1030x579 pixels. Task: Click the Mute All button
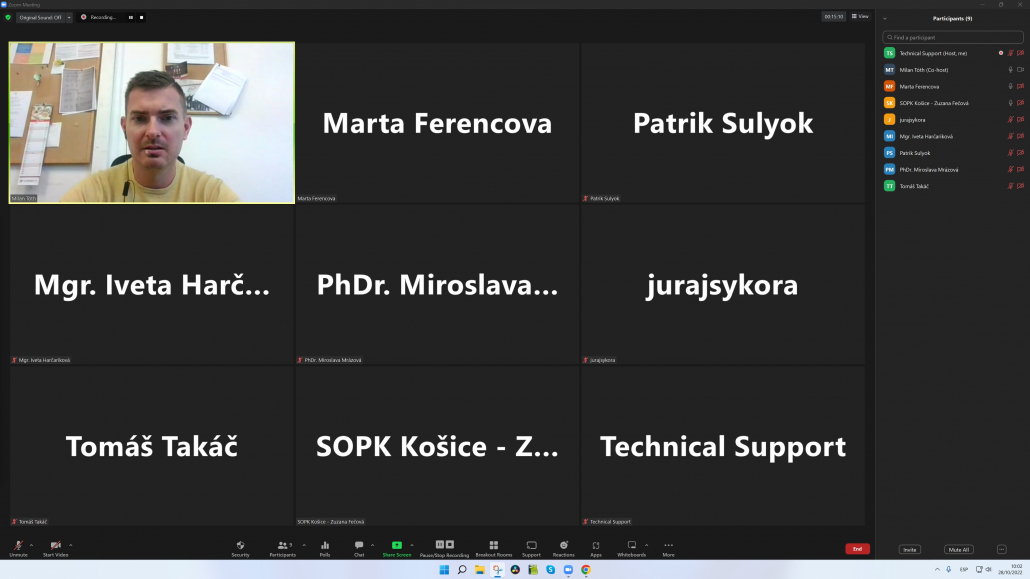pos(958,549)
